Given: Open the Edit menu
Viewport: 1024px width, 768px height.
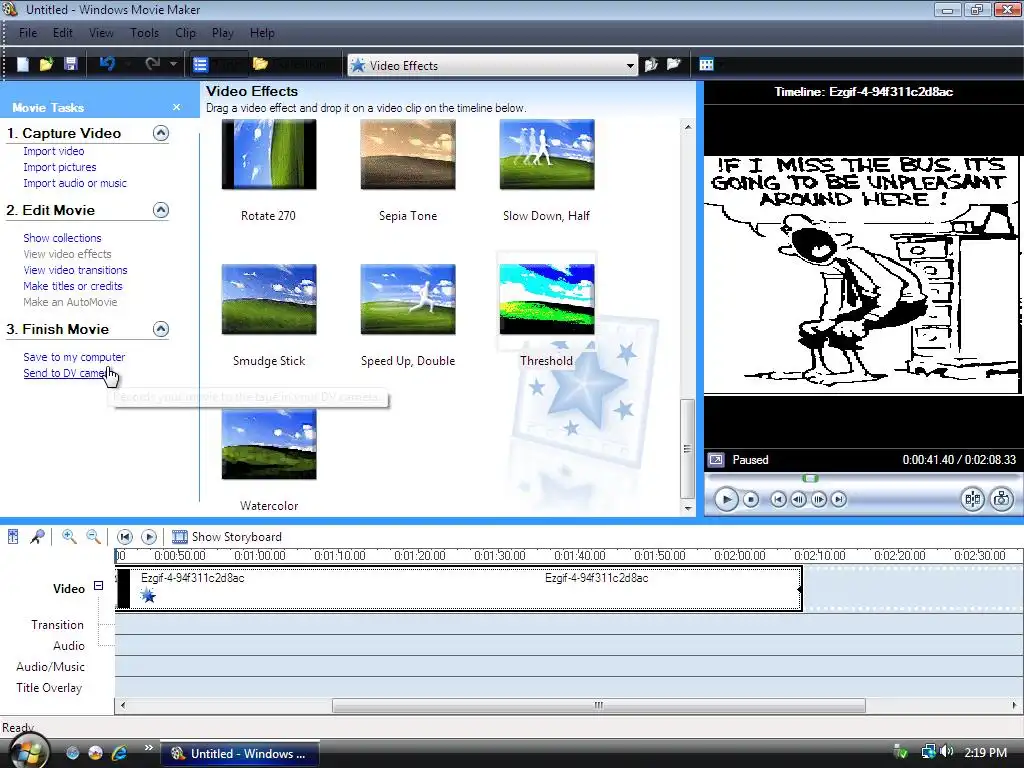Looking at the screenshot, I should point(63,33).
